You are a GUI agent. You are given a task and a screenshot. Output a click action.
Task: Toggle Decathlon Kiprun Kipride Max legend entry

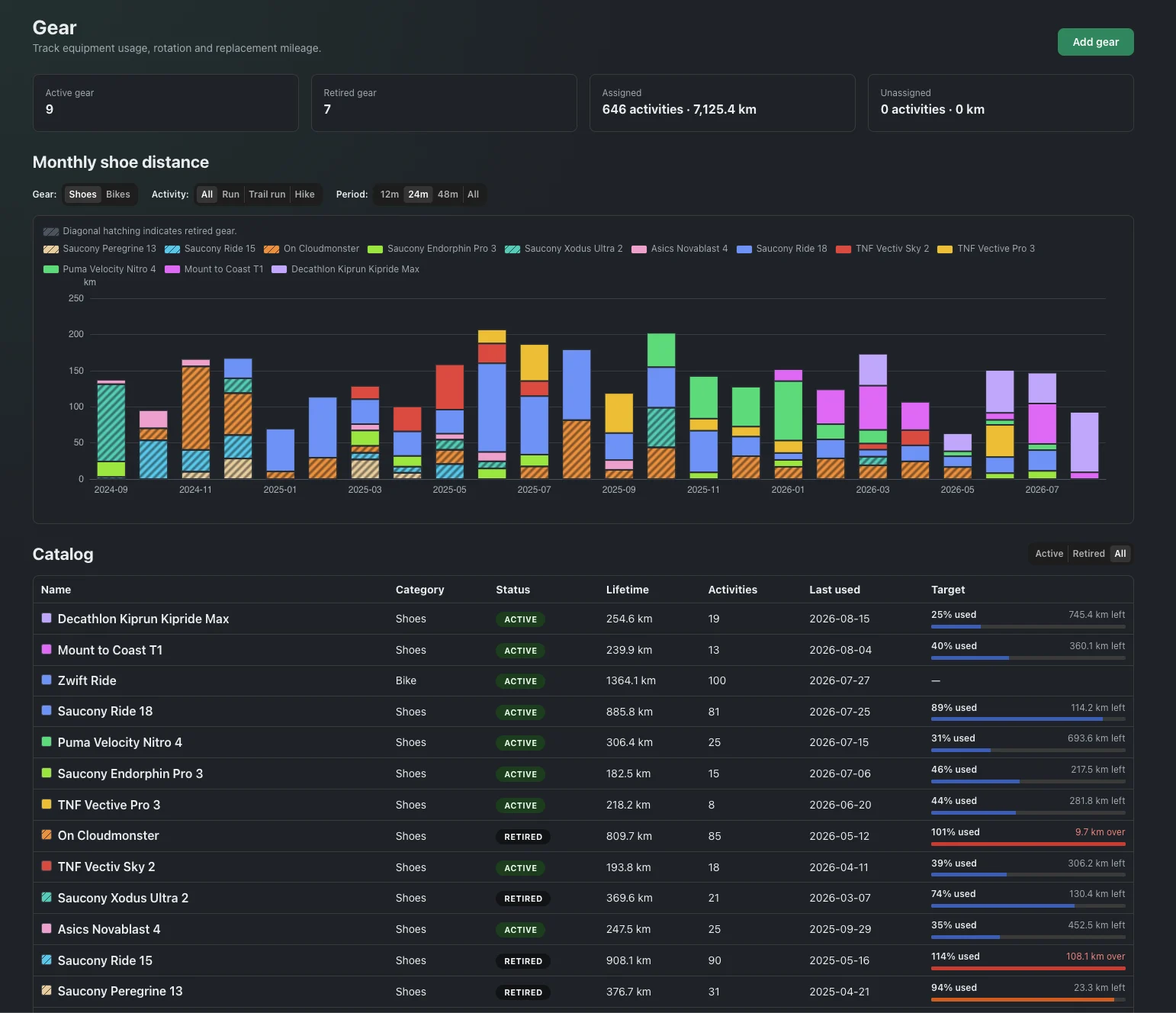(345, 269)
